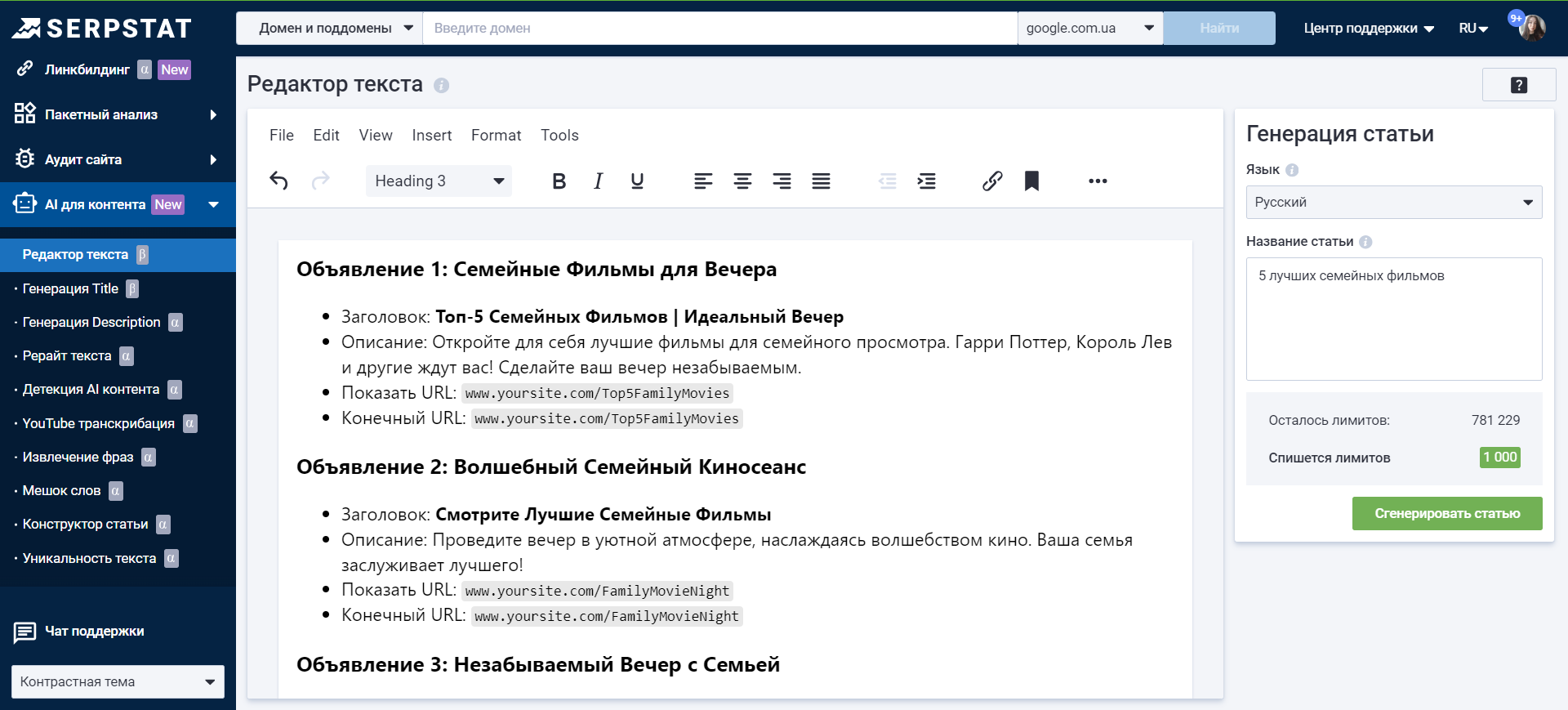The width and height of the screenshot is (1568, 710).
Task: Center align the text
Action: click(742, 181)
